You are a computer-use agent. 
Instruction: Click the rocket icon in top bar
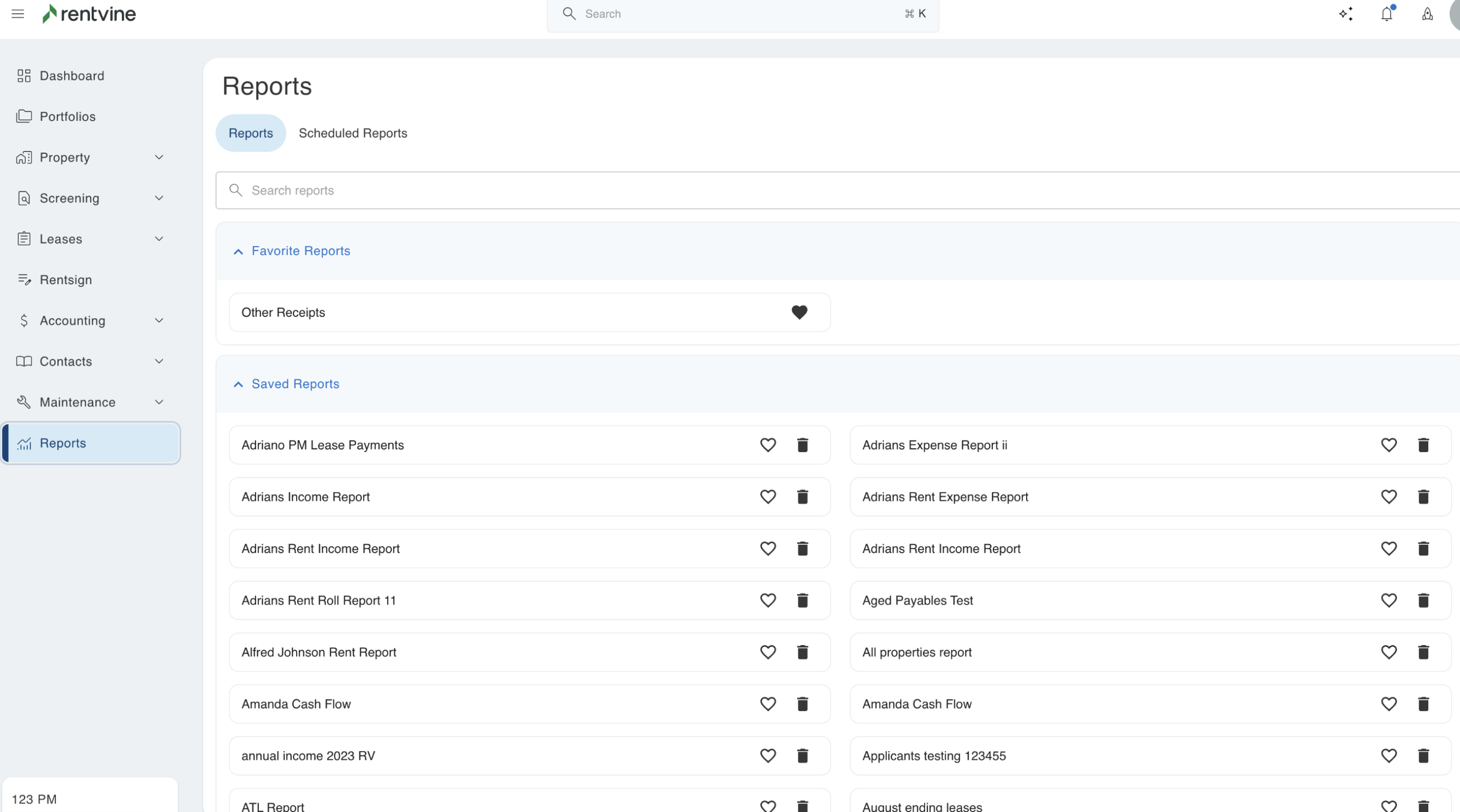[x=1427, y=14]
